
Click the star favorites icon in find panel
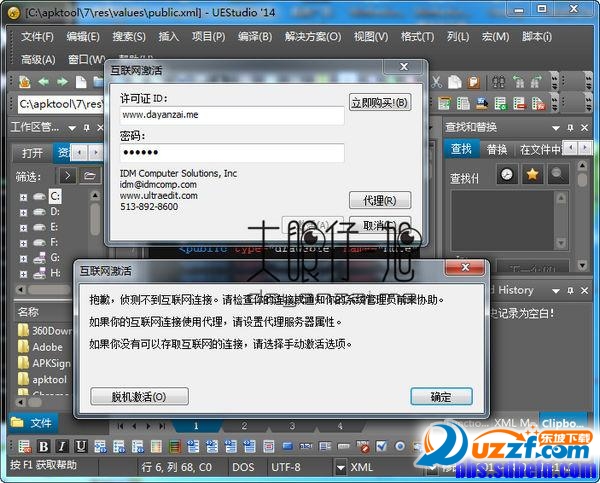click(532, 175)
